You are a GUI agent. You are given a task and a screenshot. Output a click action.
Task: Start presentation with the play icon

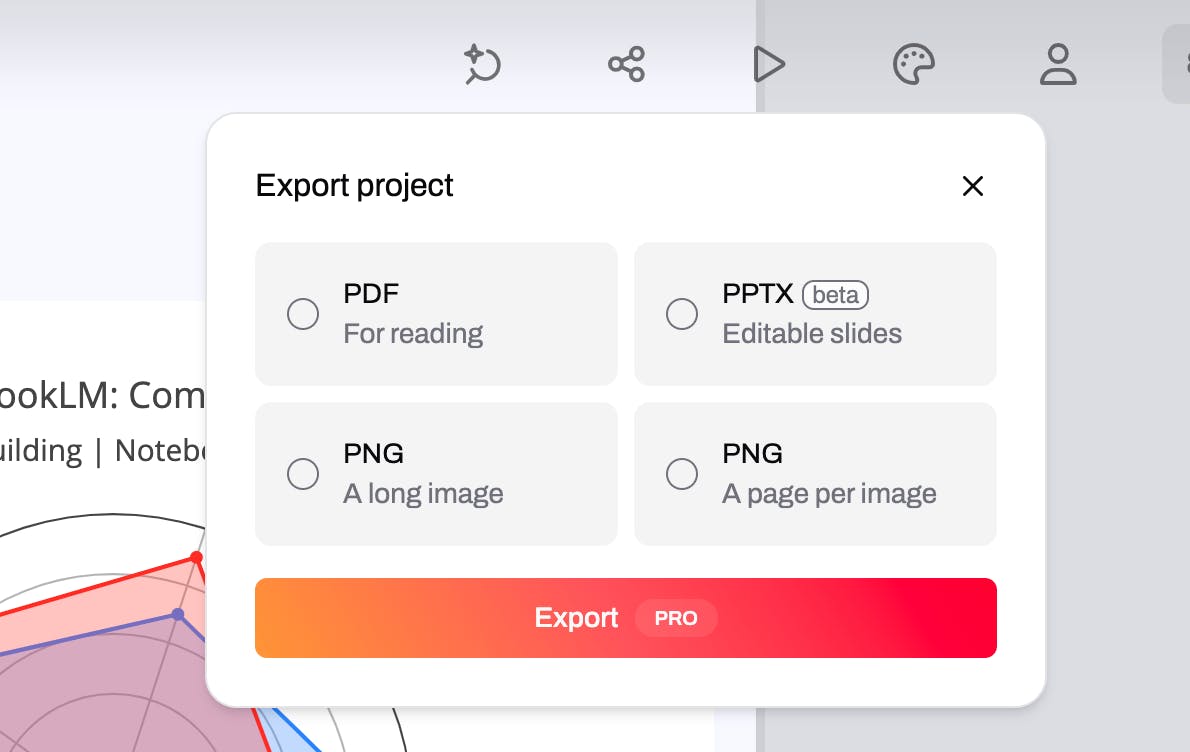(x=768, y=65)
